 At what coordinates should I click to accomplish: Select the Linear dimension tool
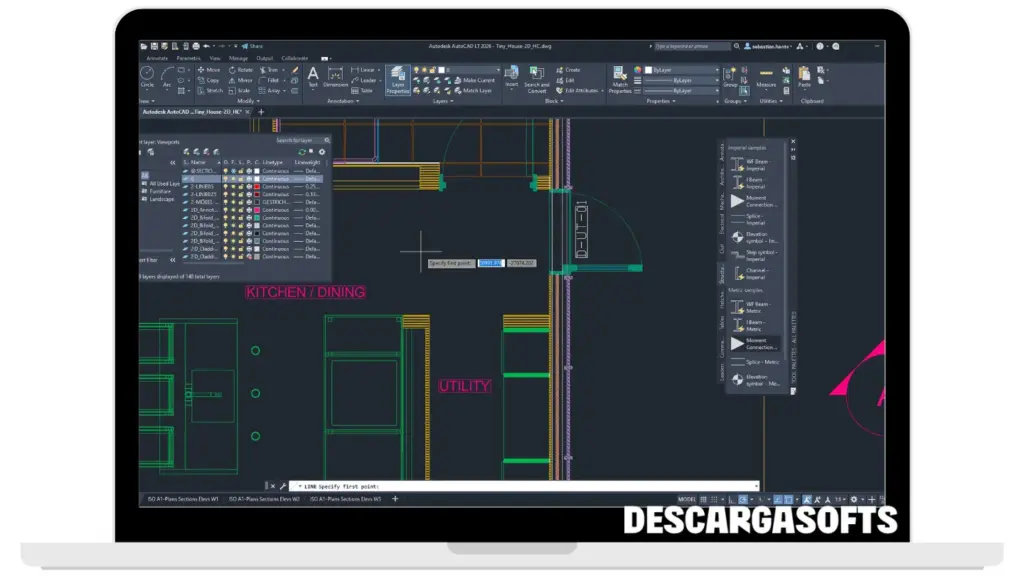(x=364, y=70)
